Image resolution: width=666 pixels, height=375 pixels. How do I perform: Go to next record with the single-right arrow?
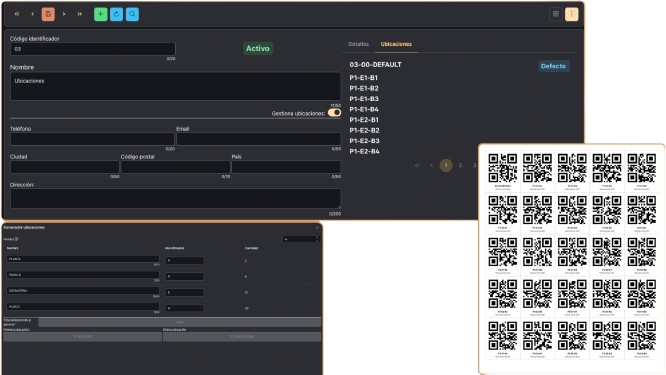coord(64,14)
